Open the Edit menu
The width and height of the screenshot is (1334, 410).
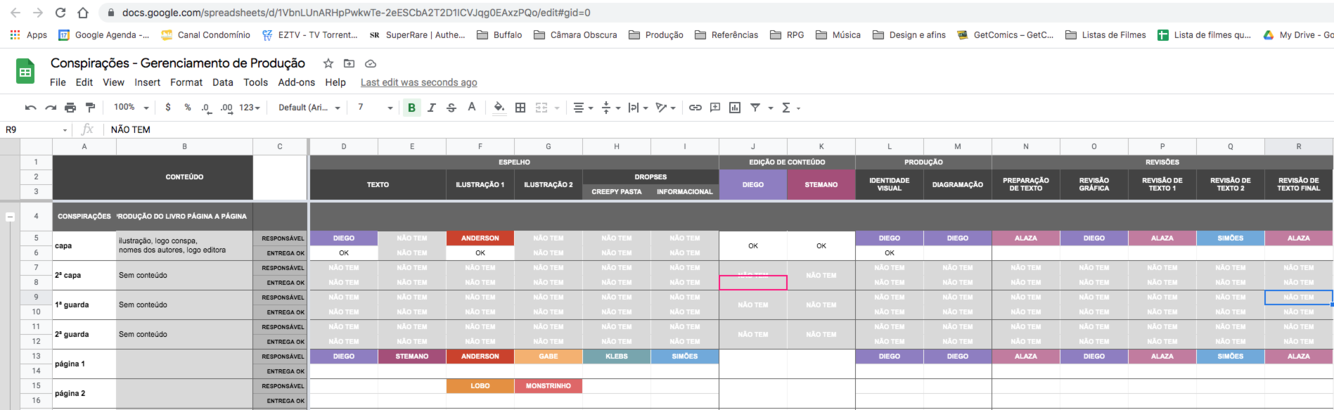(84, 82)
